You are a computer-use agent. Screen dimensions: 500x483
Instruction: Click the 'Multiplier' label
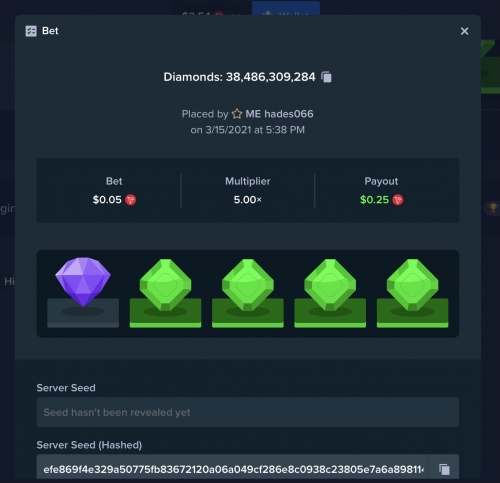click(248, 181)
